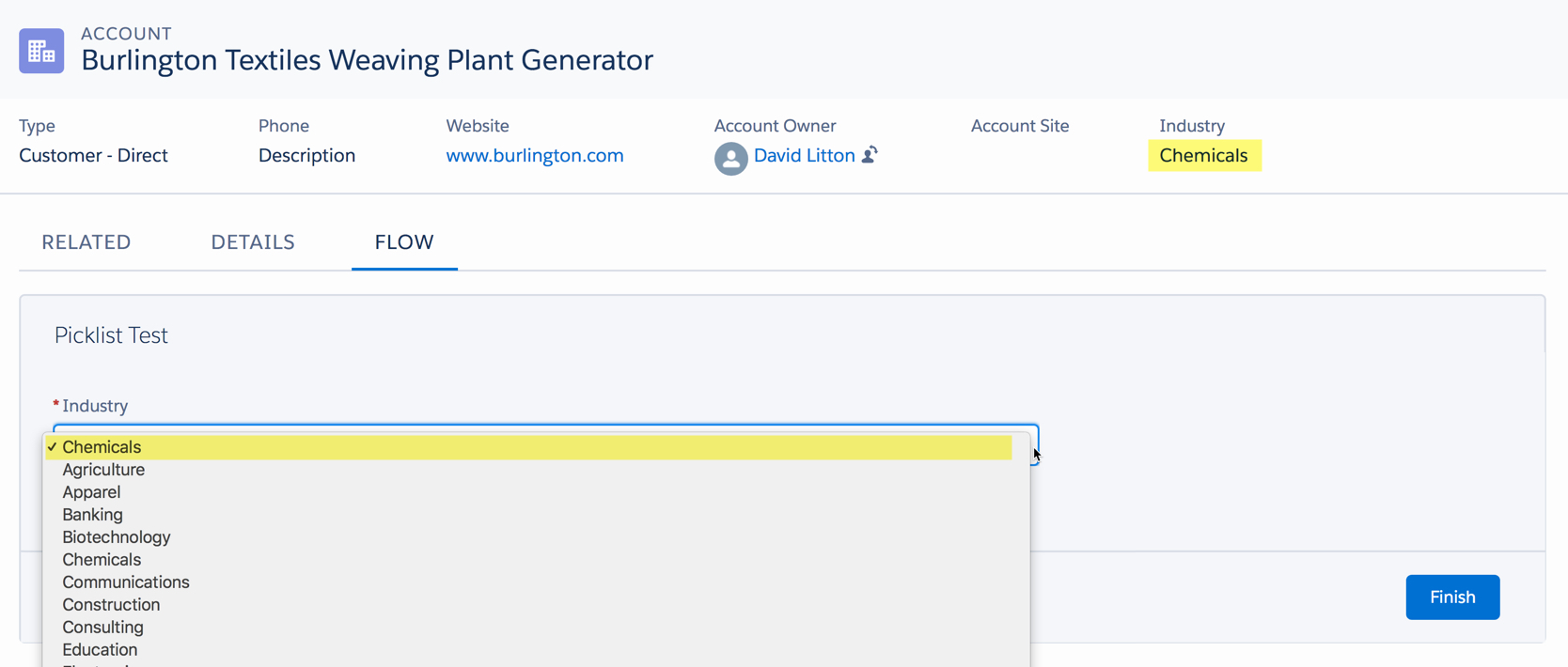Image resolution: width=1568 pixels, height=667 pixels.
Task: Choose Education from the Industry options
Action: [100, 650]
